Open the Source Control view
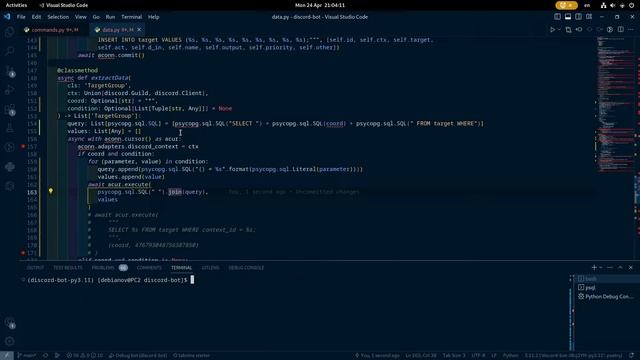This screenshot has width=640, height=360. (9, 71)
